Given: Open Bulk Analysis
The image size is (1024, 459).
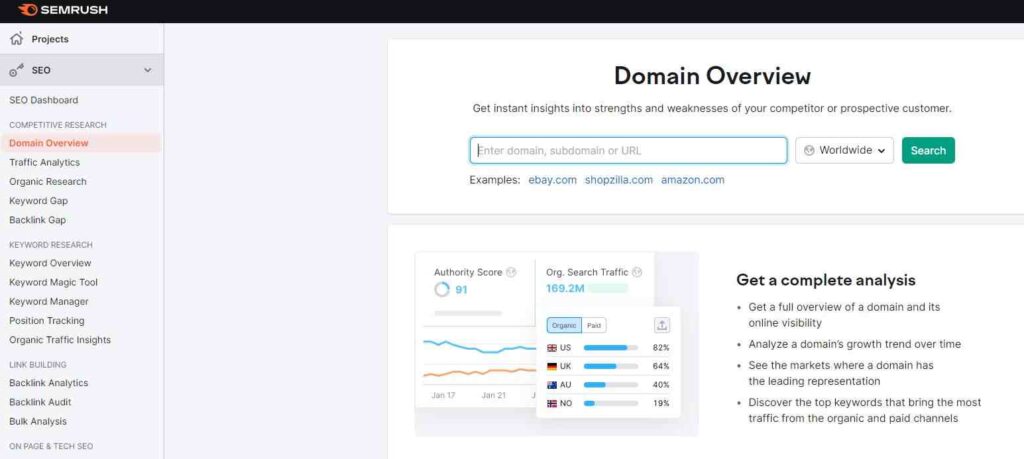Looking at the screenshot, I should click(x=38, y=421).
